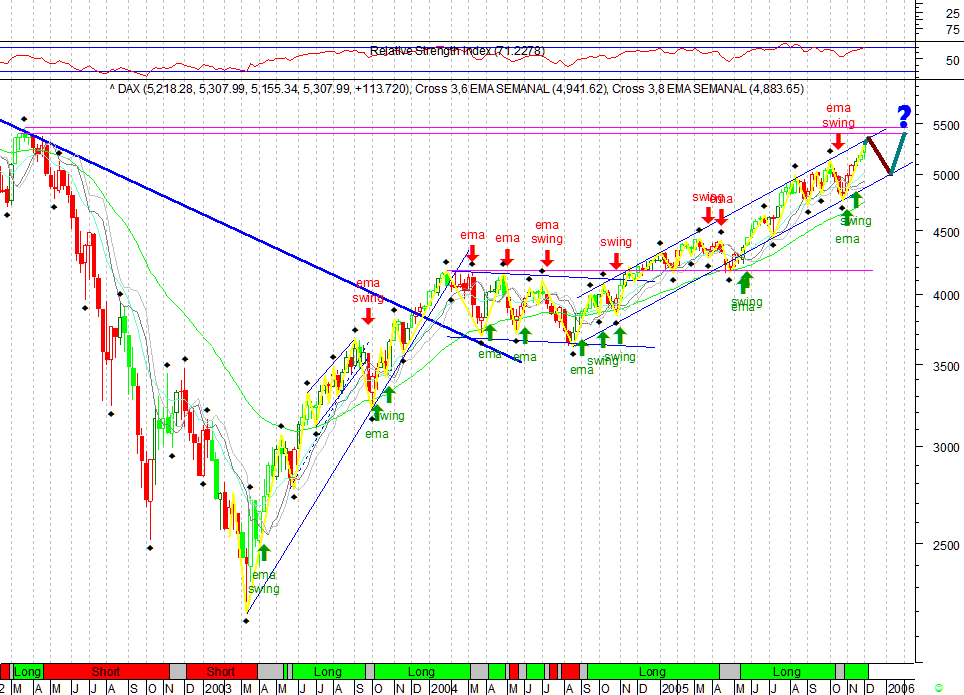Click the paired red swing arrows above the mid-2005 peak
Screen dimensions: 964x695
[x=716, y=215]
